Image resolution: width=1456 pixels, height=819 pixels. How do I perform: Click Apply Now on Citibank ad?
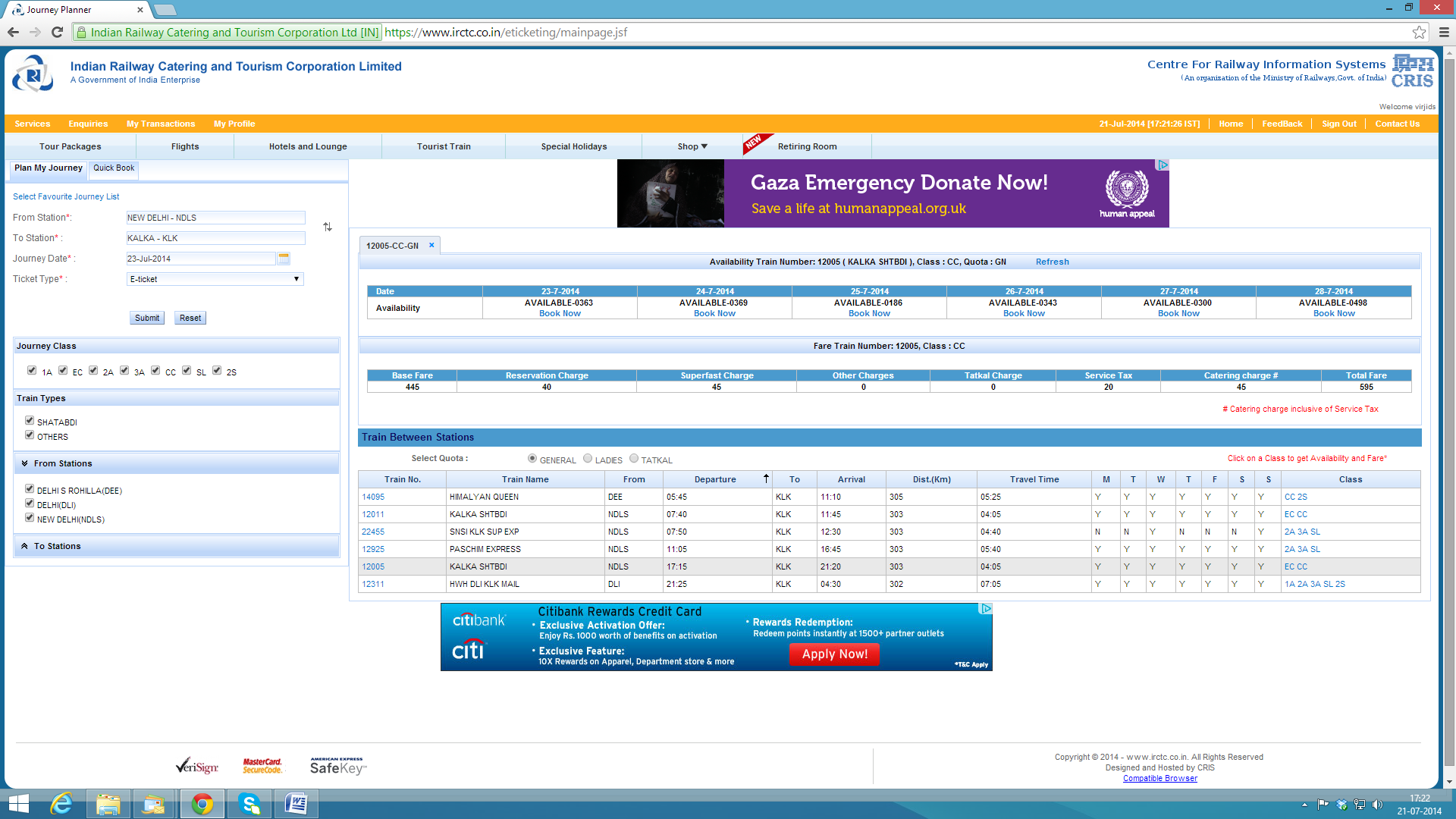point(835,654)
